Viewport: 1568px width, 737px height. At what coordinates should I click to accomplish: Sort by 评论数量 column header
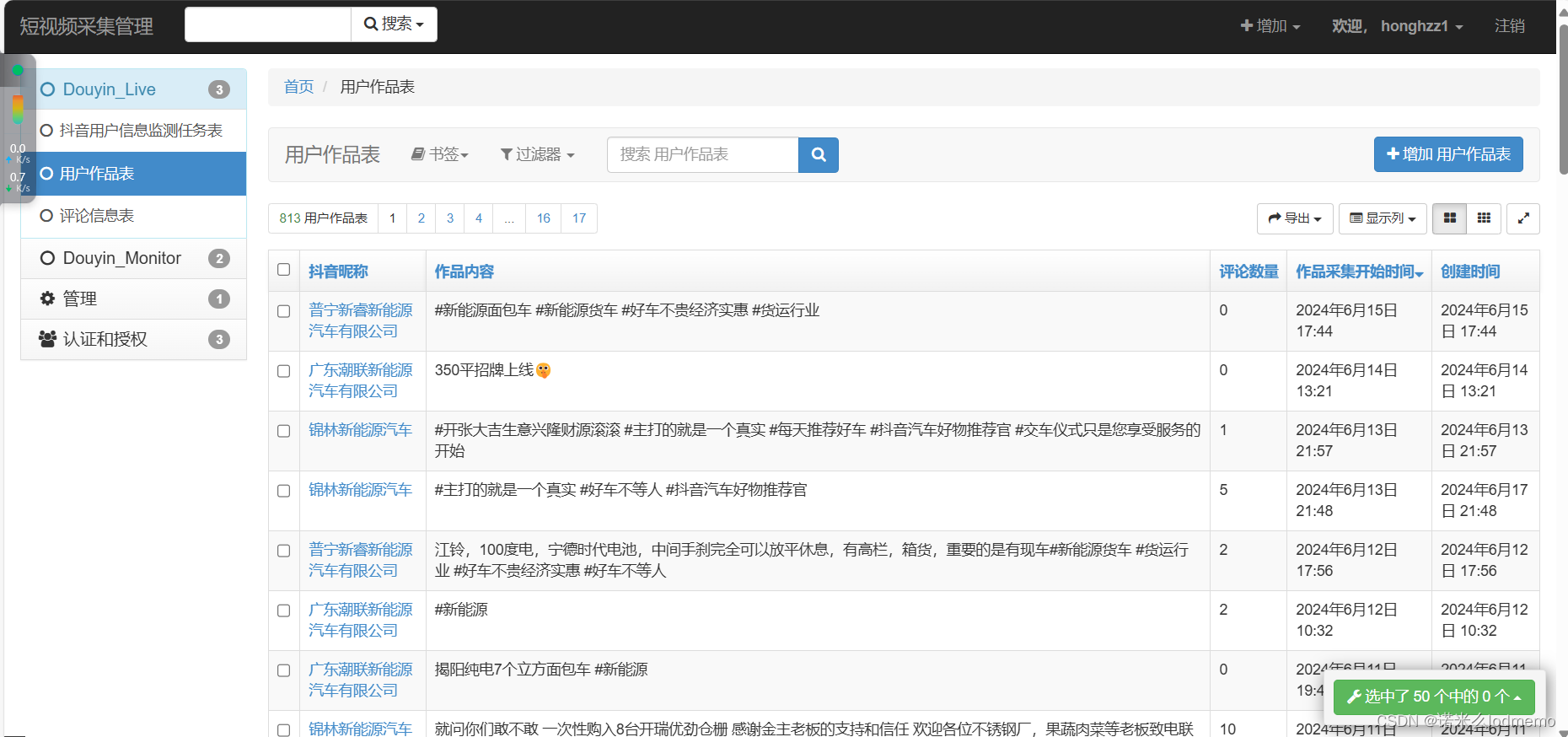1248,272
